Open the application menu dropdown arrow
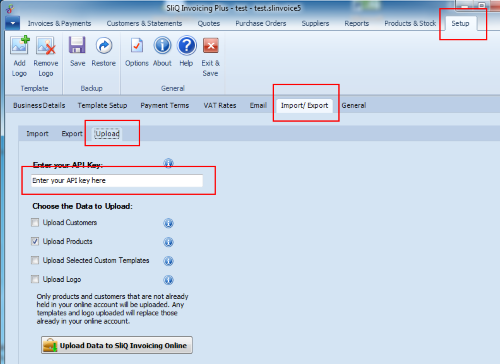 [13, 23]
